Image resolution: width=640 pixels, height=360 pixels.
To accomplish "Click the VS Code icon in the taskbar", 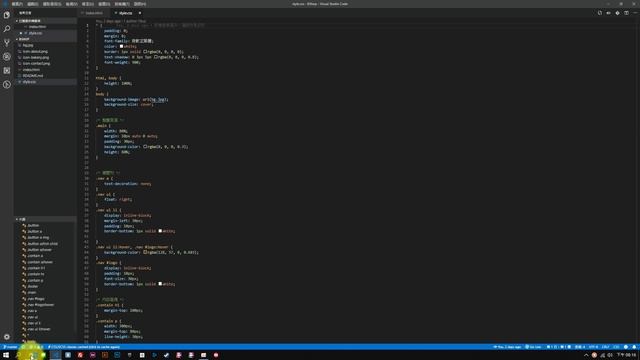I will click(56, 355).
